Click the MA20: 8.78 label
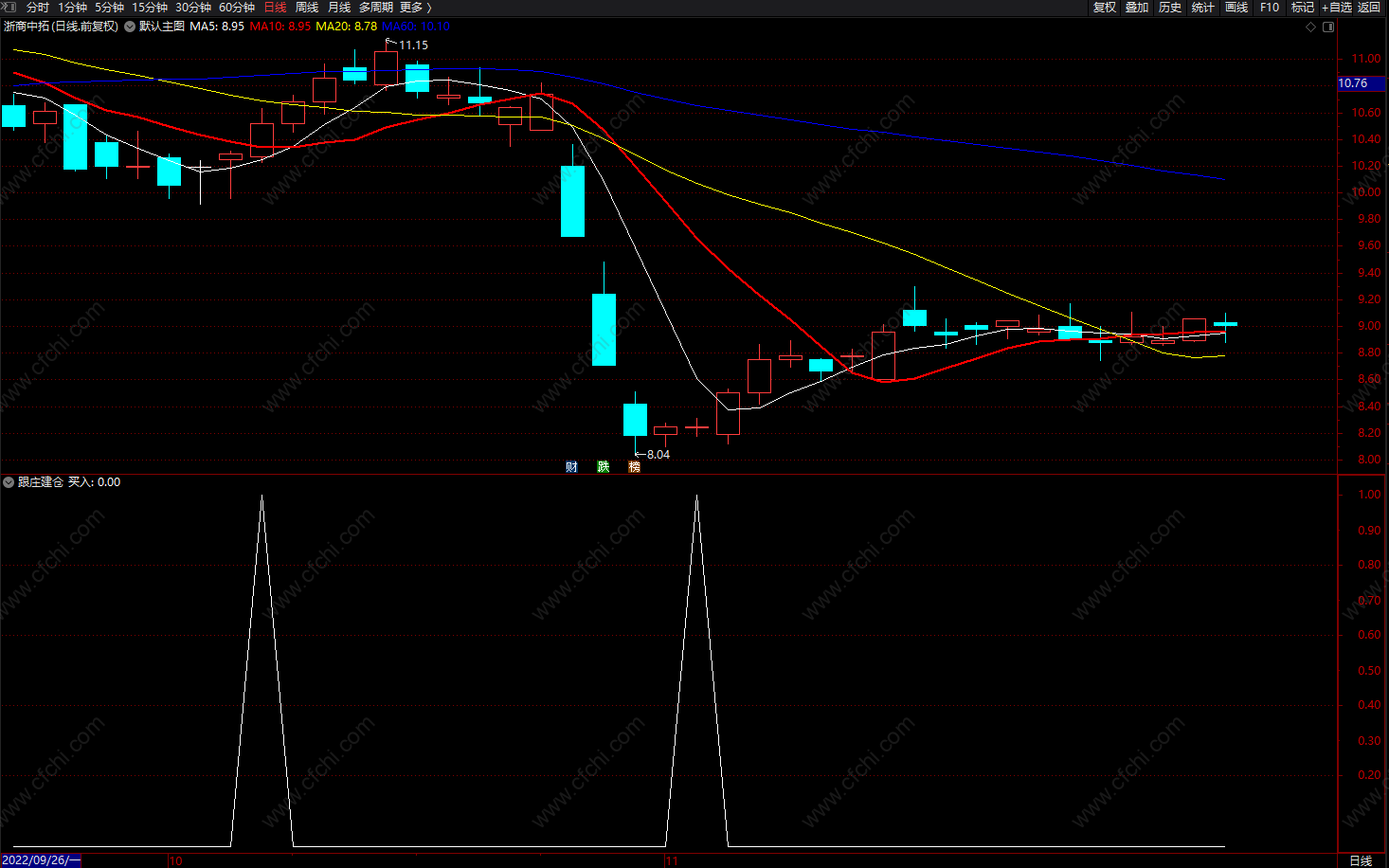The width and height of the screenshot is (1389, 868). [x=346, y=27]
